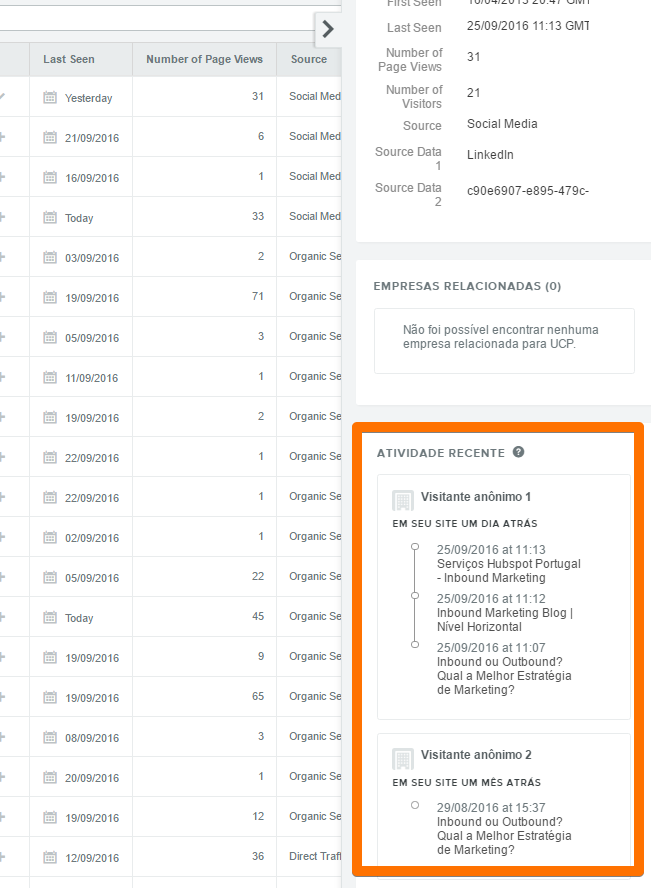
Task: Click the calendar icon beside 12/09/2016
Action: point(50,858)
